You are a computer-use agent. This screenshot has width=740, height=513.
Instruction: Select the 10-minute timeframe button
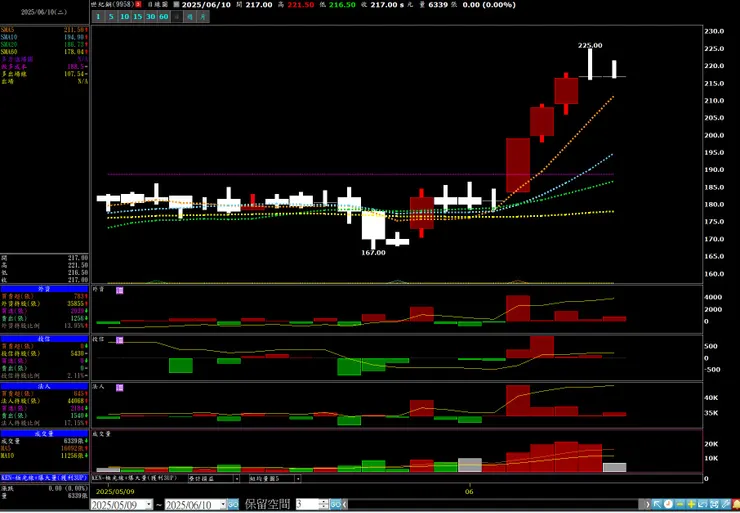[124, 17]
